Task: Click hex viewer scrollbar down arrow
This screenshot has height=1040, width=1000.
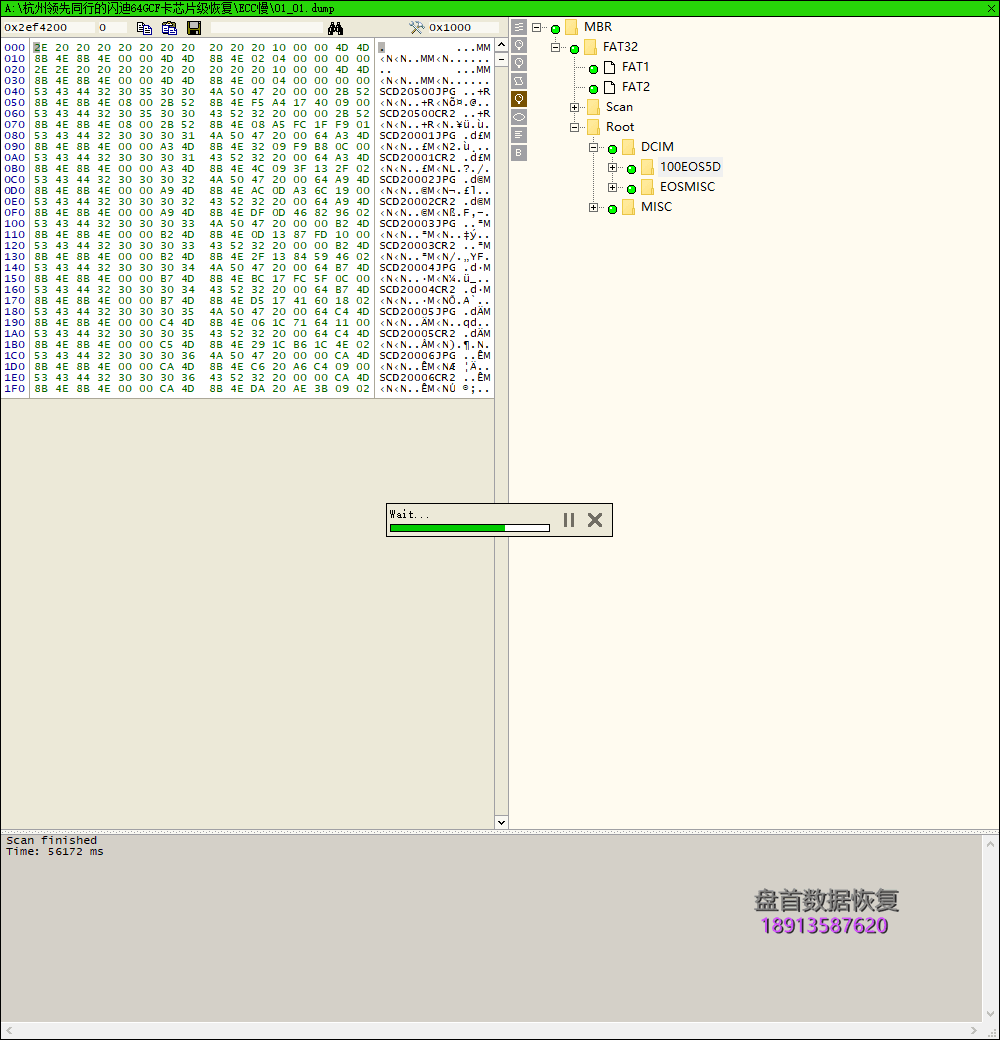Action: (501, 822)
